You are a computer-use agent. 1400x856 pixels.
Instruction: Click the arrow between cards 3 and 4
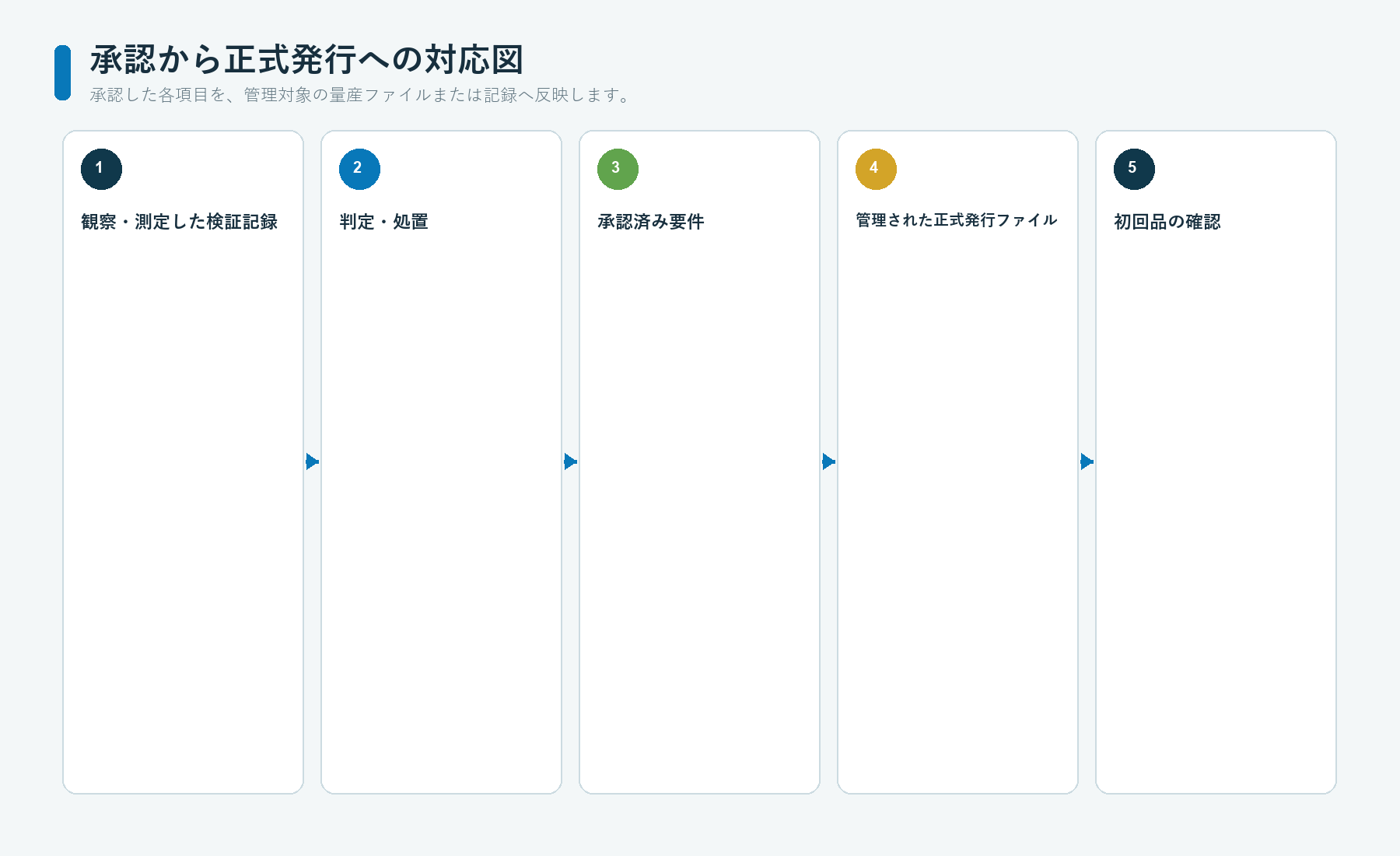point(829,461)
